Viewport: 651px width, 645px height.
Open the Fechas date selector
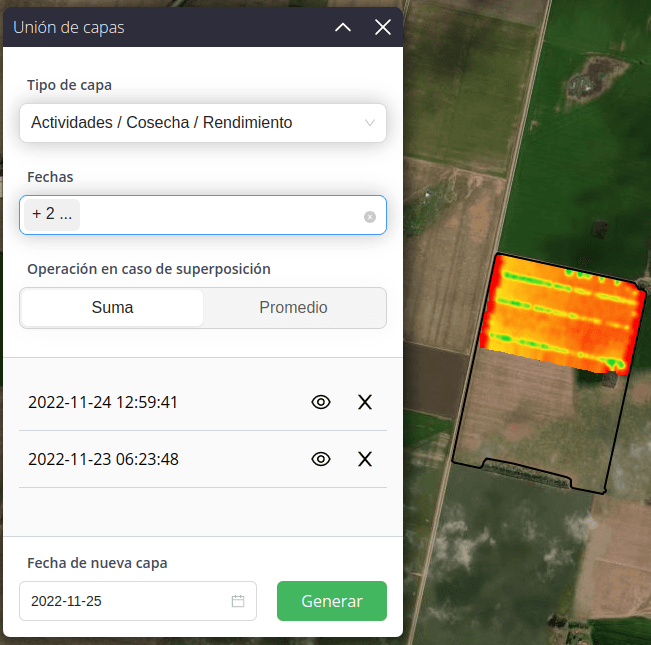point(220,215)
